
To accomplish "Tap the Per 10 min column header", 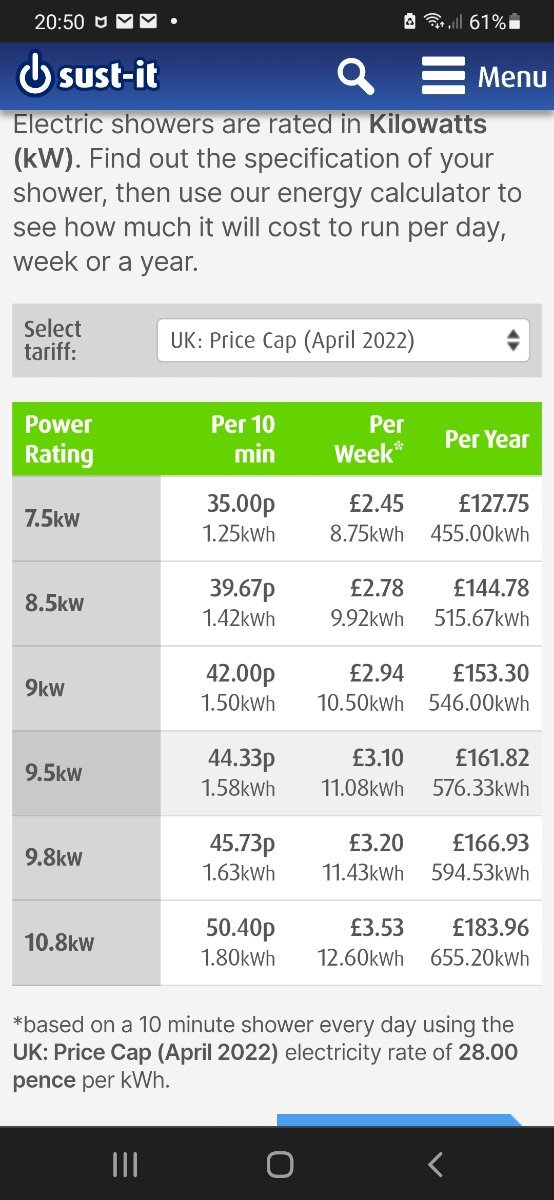I will [x=242, y=439].
